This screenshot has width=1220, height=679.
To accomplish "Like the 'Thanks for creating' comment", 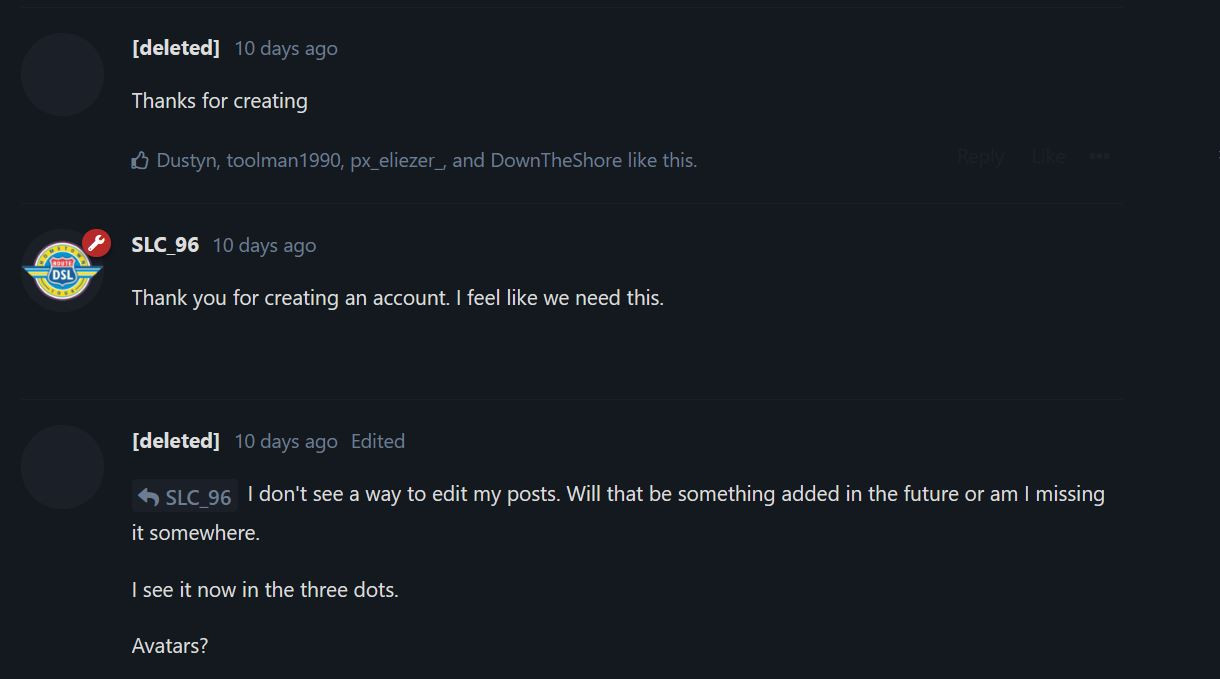I will tap(1048, 157).
